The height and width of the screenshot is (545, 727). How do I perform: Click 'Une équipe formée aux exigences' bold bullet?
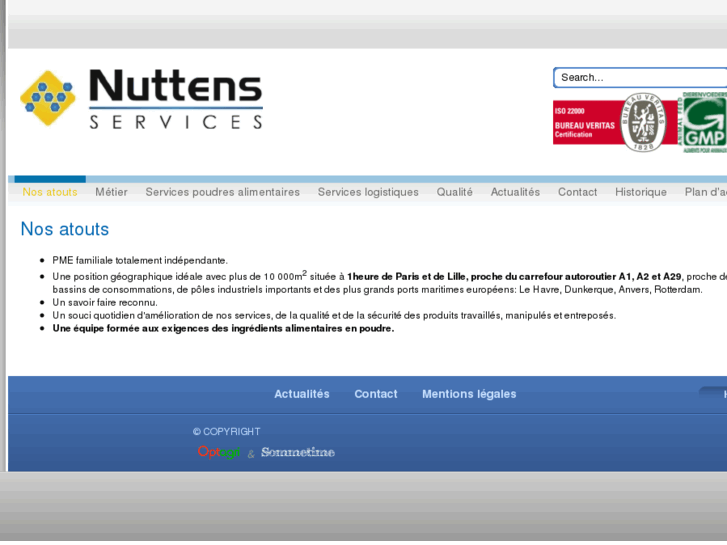point(223,328)
